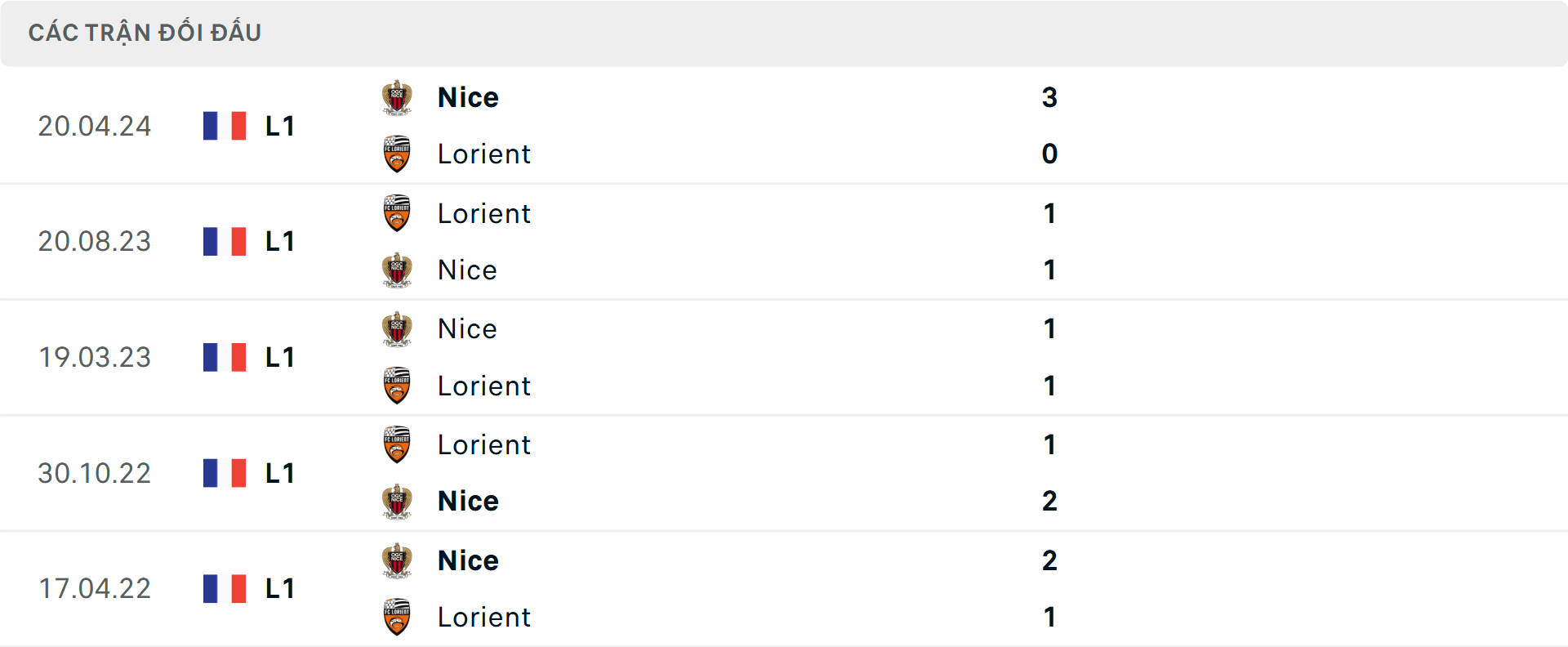
Task: Select the Lorient badge in the top match row
Action: click(397, 154)
